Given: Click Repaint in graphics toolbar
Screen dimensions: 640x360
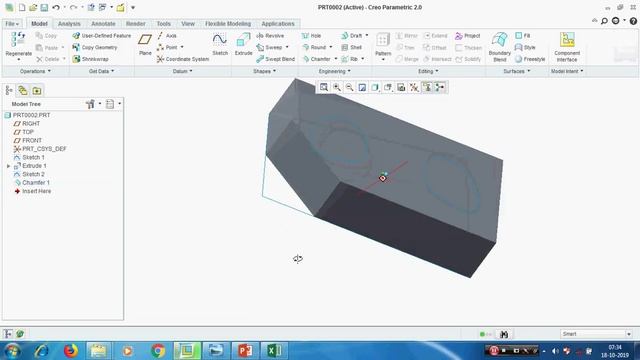Looking at the screenshot, I should coord(362,87).
